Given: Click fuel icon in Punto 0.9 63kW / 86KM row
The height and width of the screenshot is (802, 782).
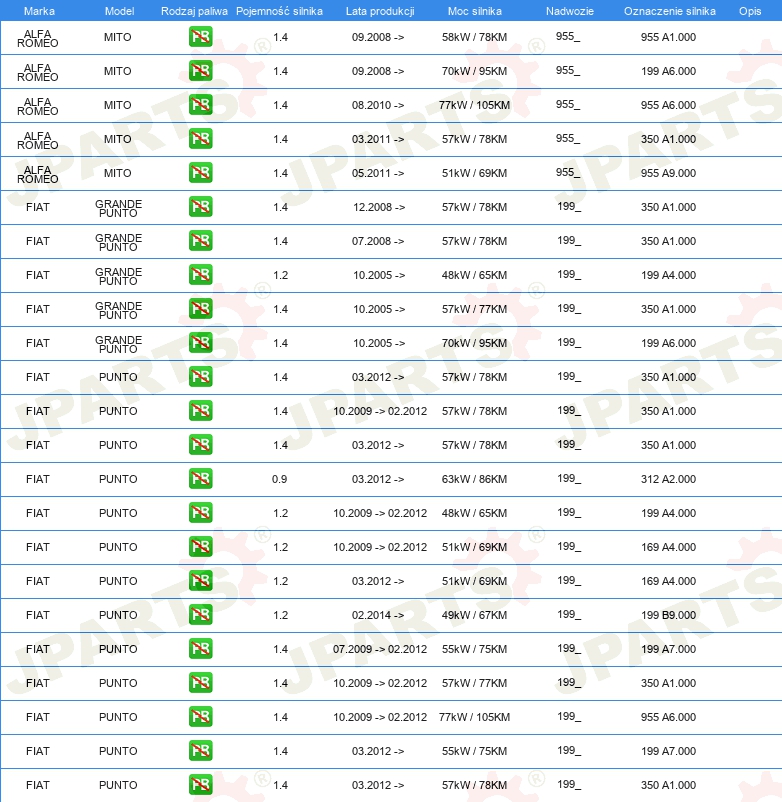Looking at the screenshot, I should point(200,479).
